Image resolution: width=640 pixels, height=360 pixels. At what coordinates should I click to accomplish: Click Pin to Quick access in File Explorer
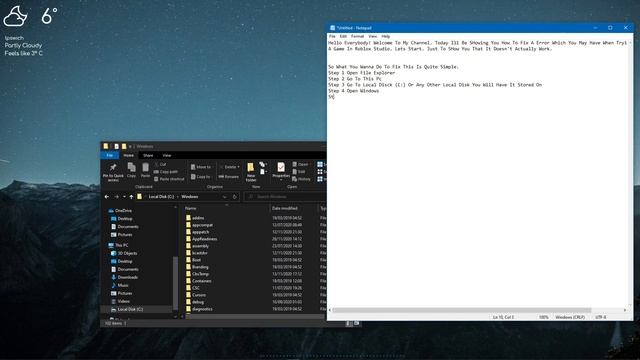[113, 172]
